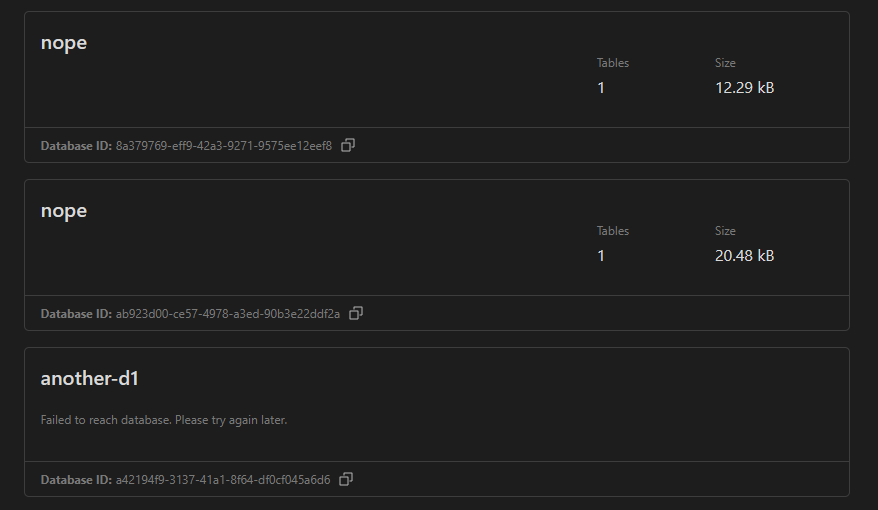This screenshot has width=878, height=510.
Task: Select ID text 8a379769-eff9-42a3-9271-9575ee12eef8
Action: tap(224, 146)
